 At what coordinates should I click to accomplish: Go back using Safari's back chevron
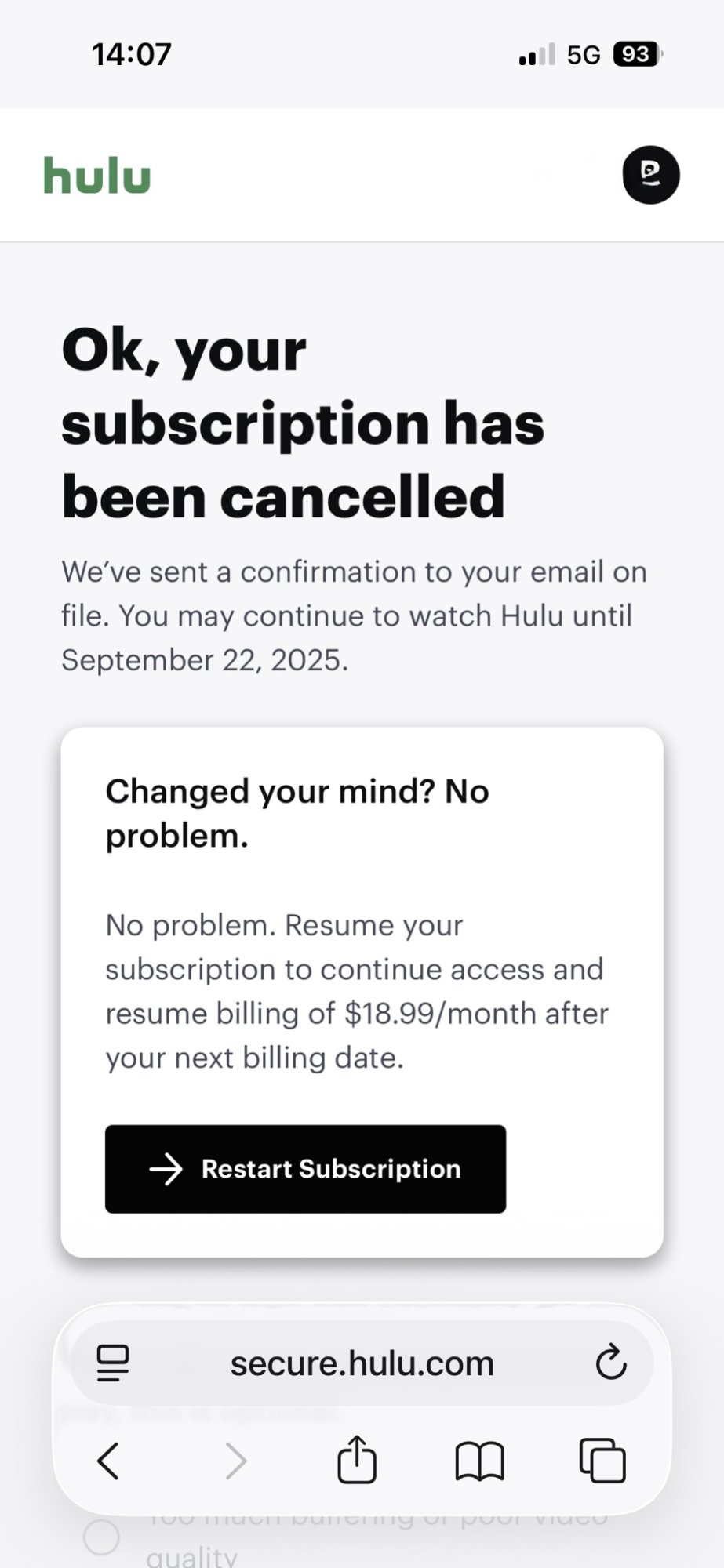coord(108,1461)
